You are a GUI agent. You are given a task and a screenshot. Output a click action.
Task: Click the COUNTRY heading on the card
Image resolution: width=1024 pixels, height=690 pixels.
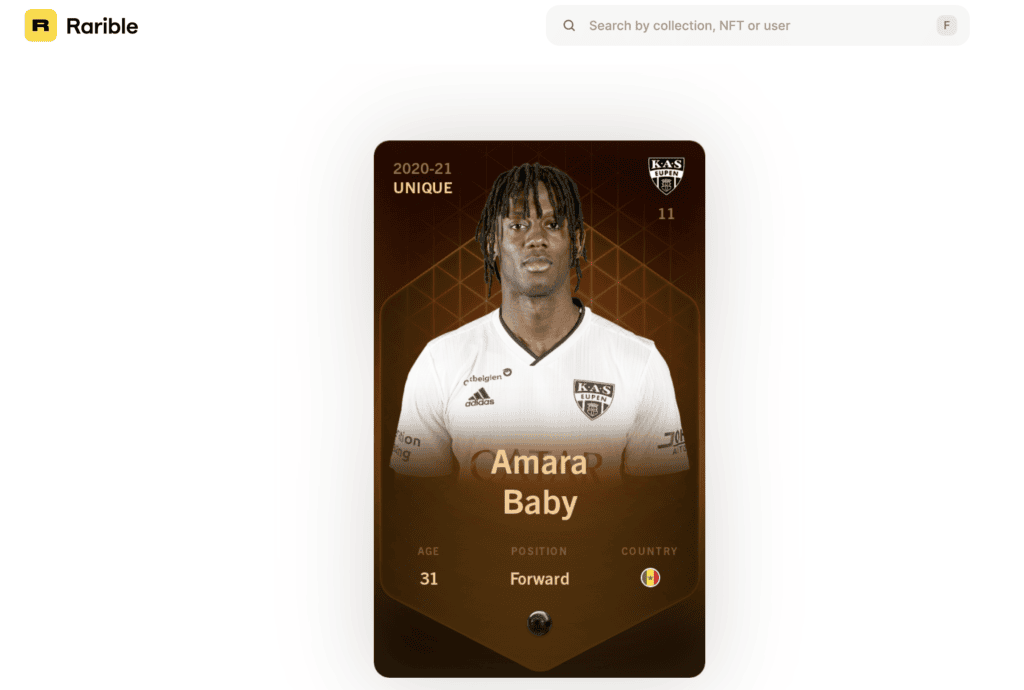click(649, 551)
